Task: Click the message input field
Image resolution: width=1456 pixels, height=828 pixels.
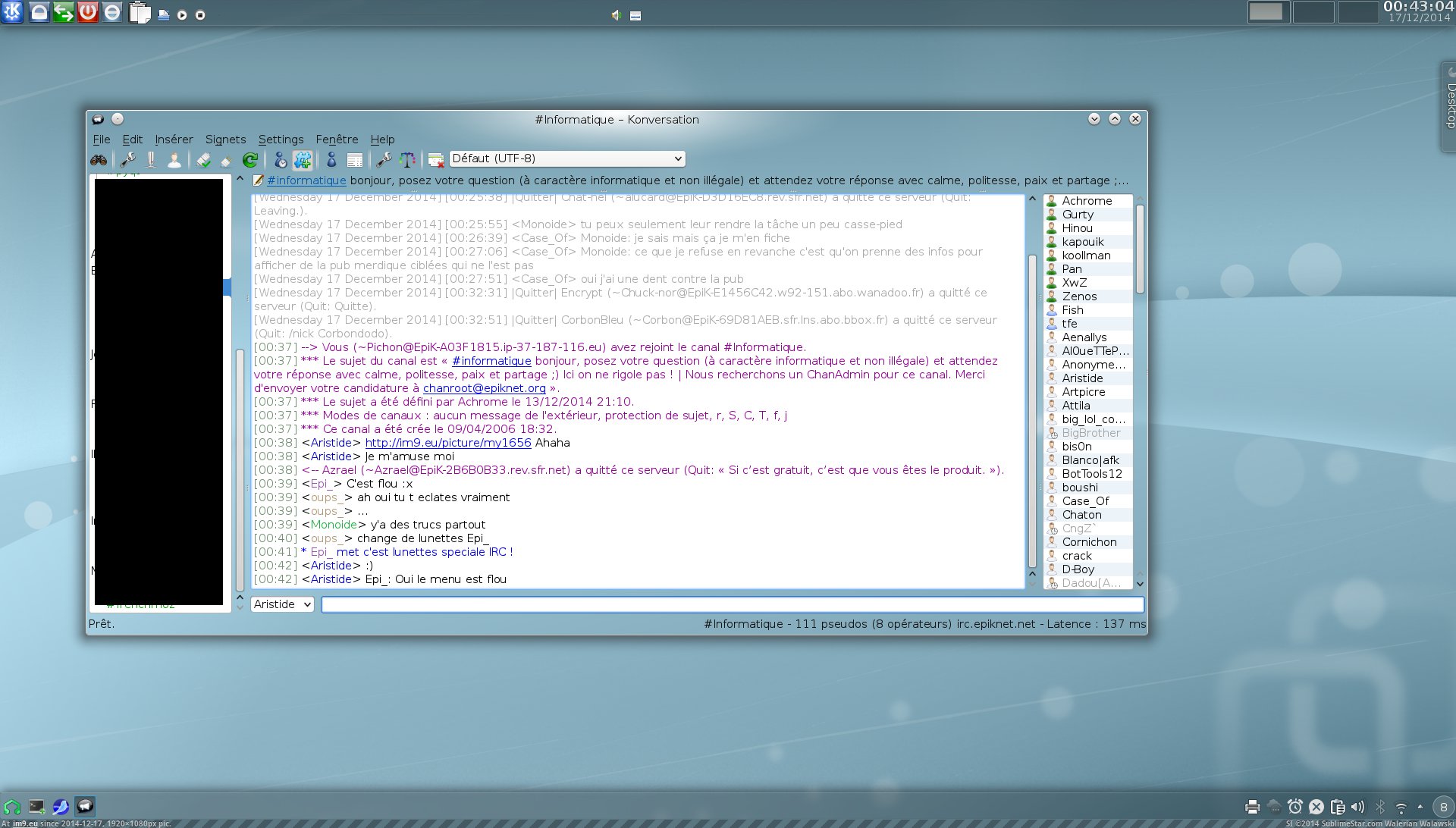Action: click(732, 604)
